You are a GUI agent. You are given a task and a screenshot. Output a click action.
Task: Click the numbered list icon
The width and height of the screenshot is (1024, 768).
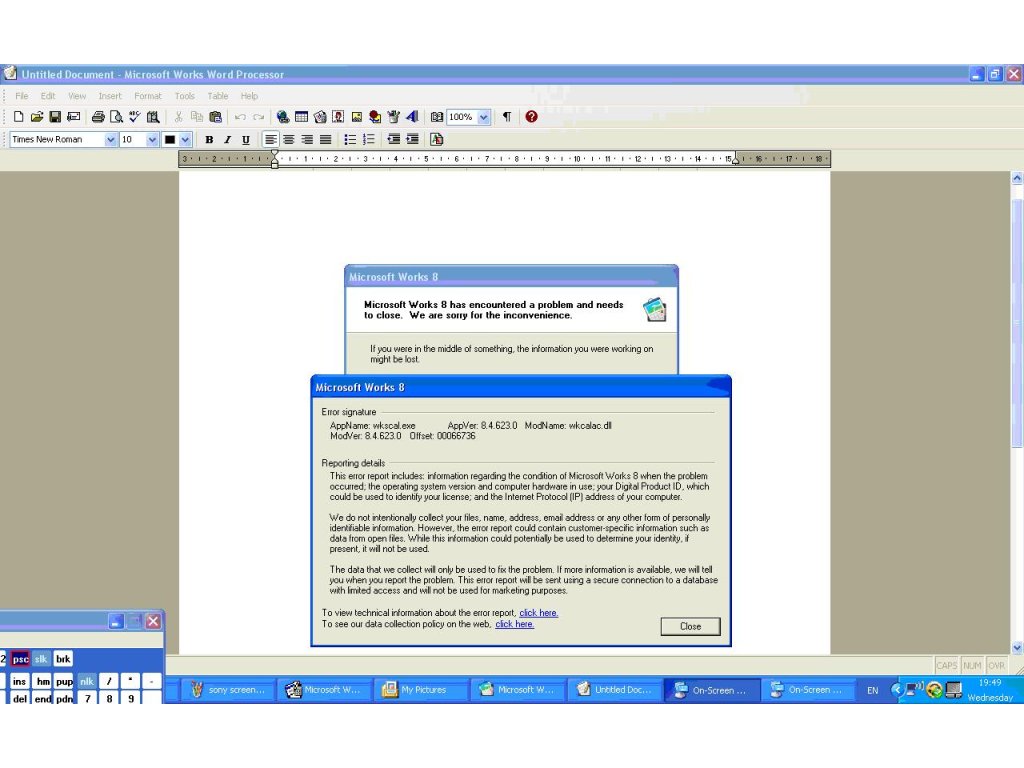point(368,139)
